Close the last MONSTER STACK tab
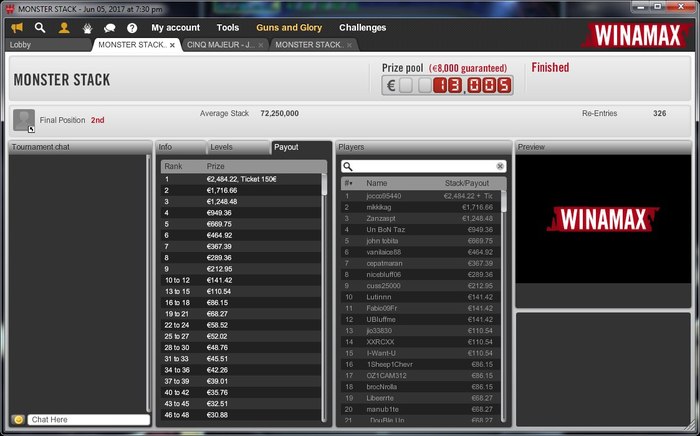This screenshot has height=436, width=700. (349, 45)
